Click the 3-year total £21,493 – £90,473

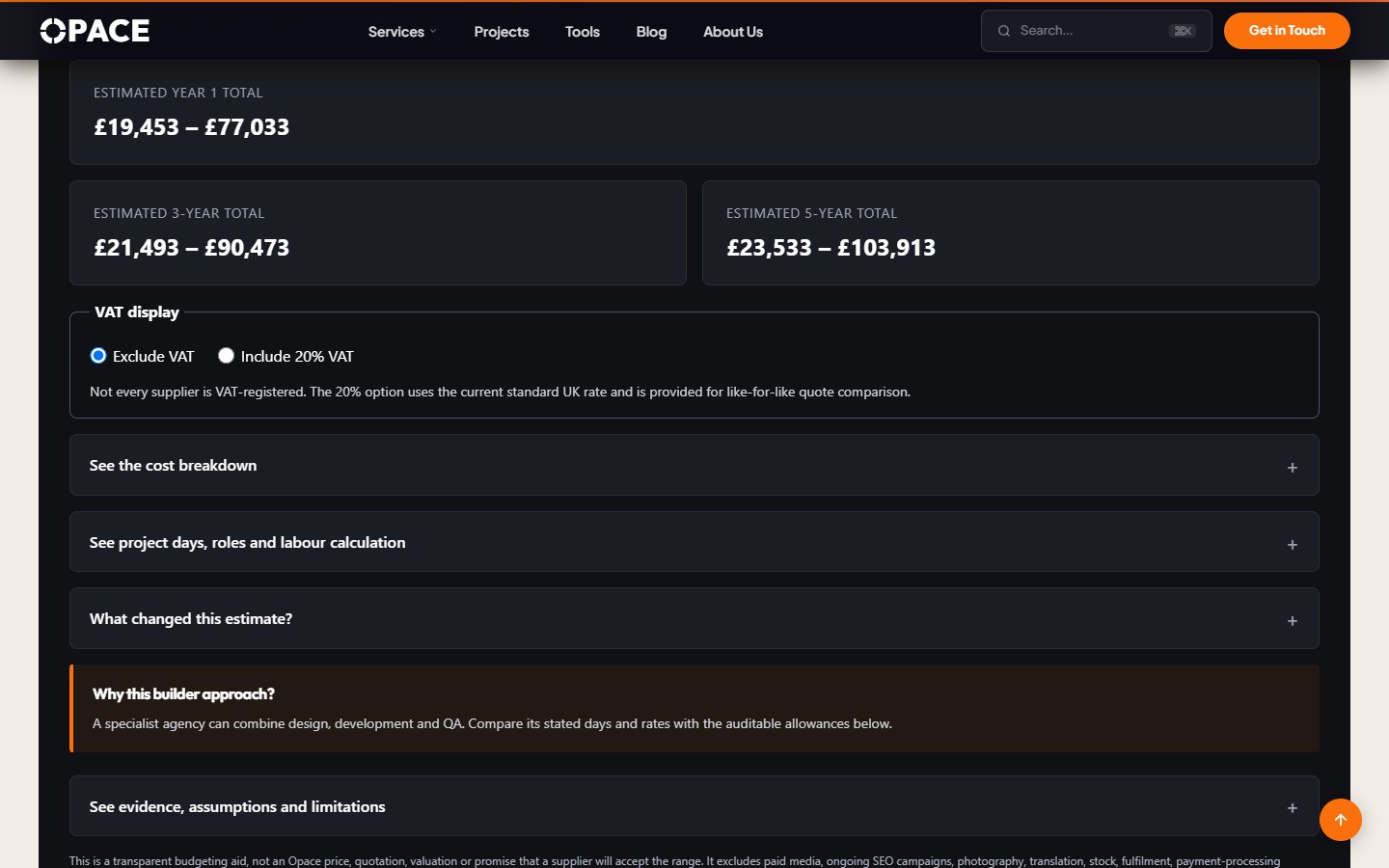192,248
